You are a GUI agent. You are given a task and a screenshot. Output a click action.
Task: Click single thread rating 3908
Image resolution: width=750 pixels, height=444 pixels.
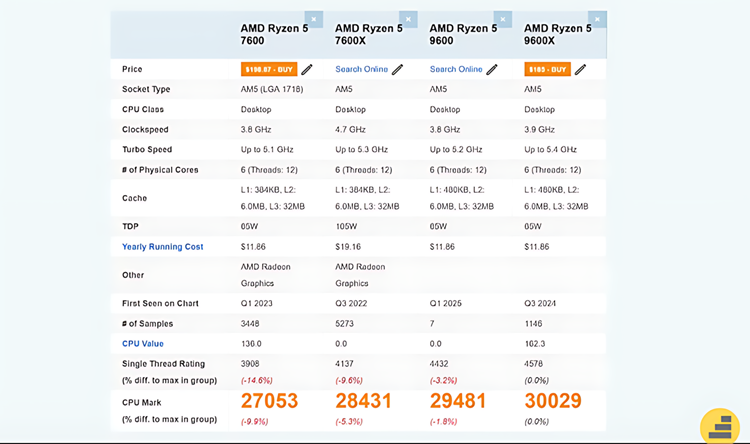pyautogui.click(x=250, y=364)
